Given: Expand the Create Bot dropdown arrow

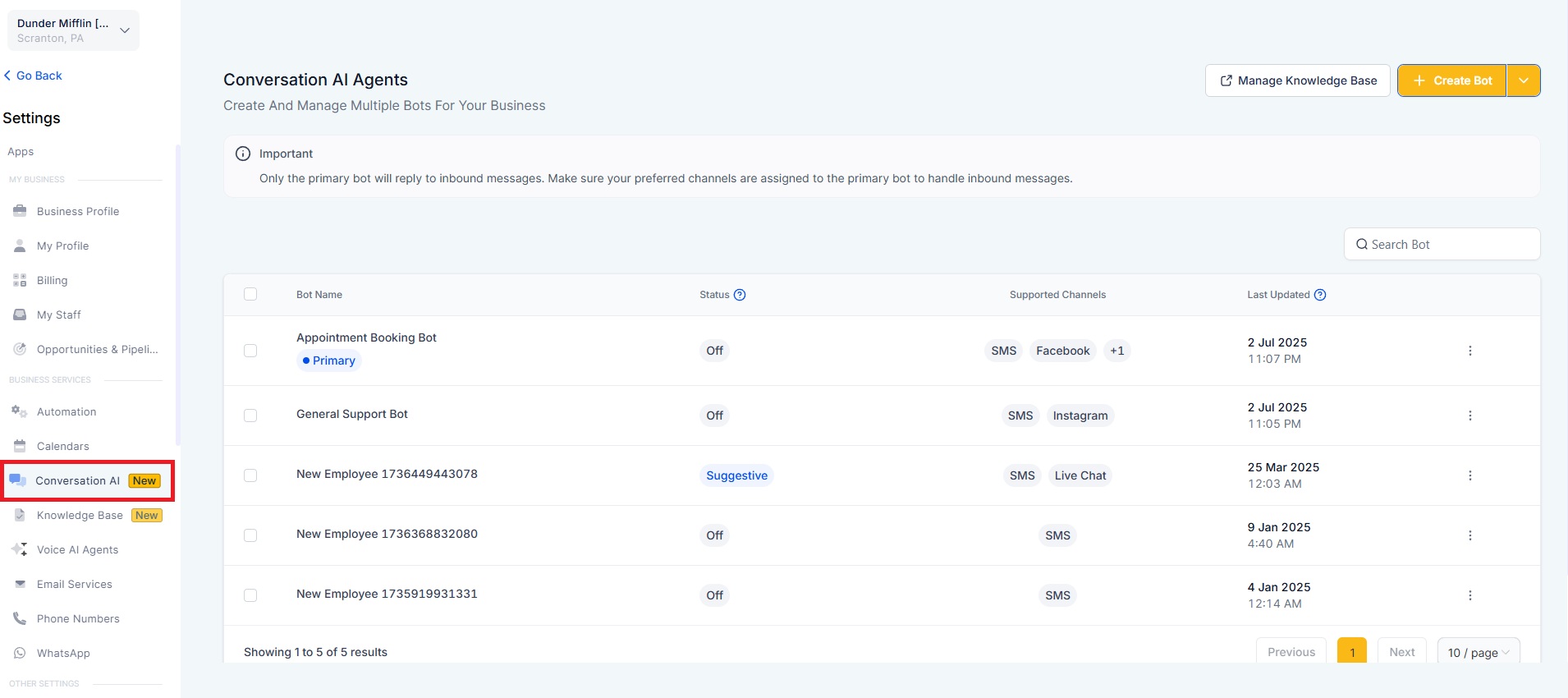Looking at the screenshot, I should 1524,80.
